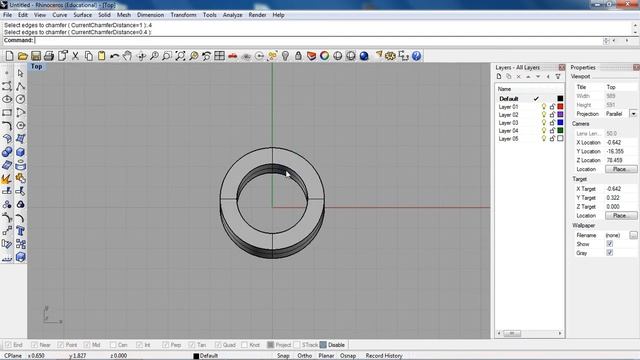
Task: Print using the printer toolbar icon
Action: pos(49,56)
